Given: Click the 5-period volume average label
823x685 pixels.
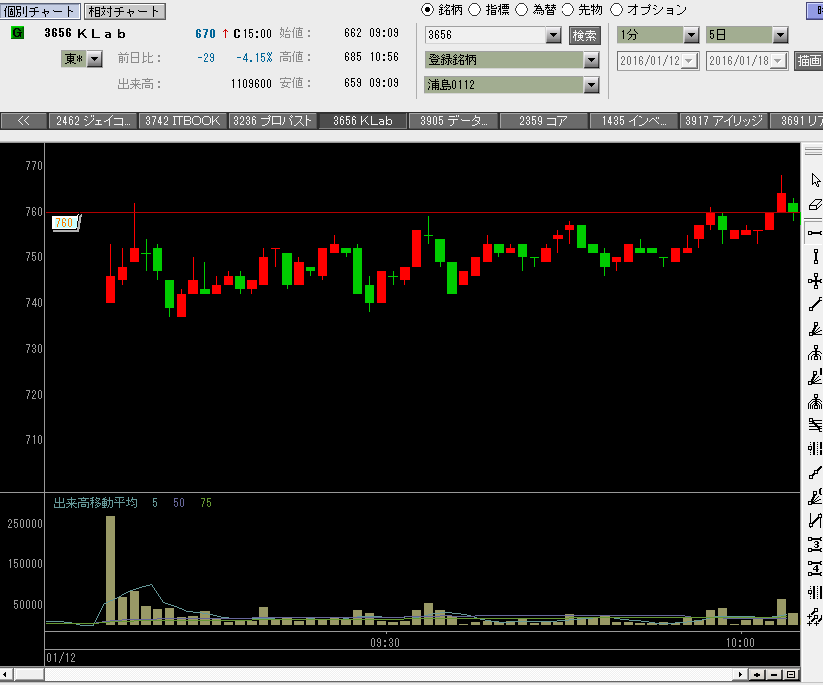Looking at the screenshot, I should point(155,503).
